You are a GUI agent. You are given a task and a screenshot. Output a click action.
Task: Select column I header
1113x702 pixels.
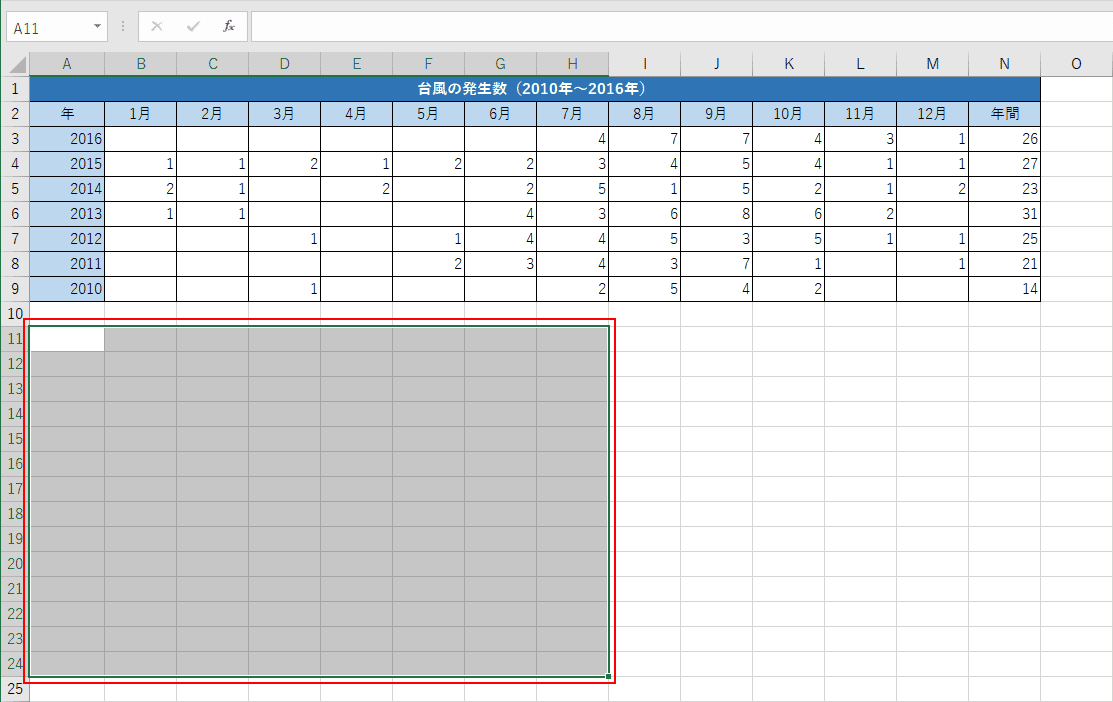[645, 64]
